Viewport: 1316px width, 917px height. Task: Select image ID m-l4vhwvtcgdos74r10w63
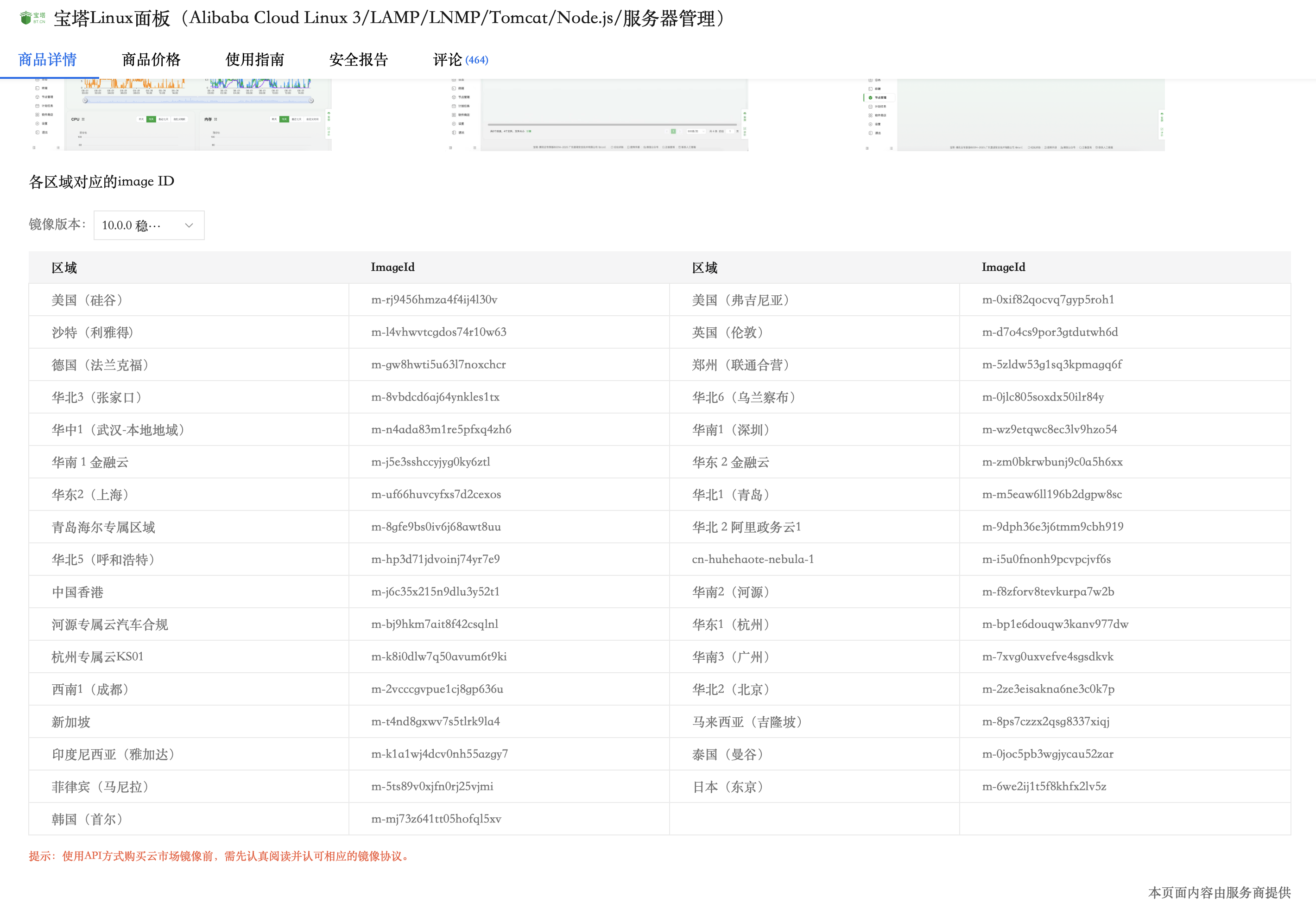point(439,332)
